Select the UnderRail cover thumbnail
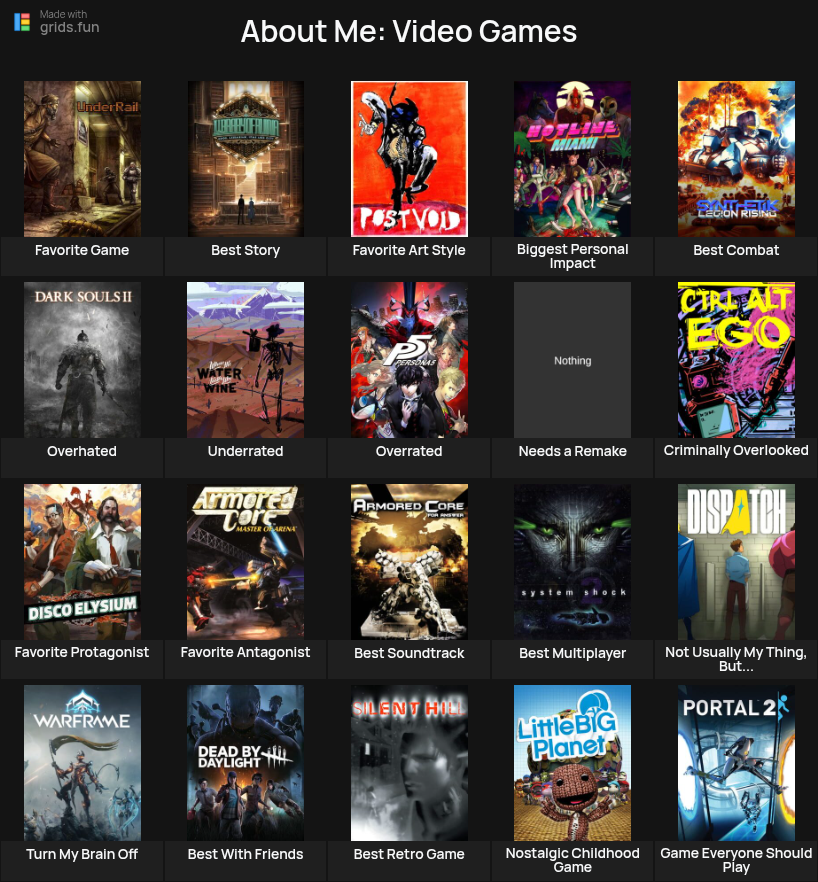Image resolution: width=818 pixels, height=882 pixels. [x=82, y=159]
